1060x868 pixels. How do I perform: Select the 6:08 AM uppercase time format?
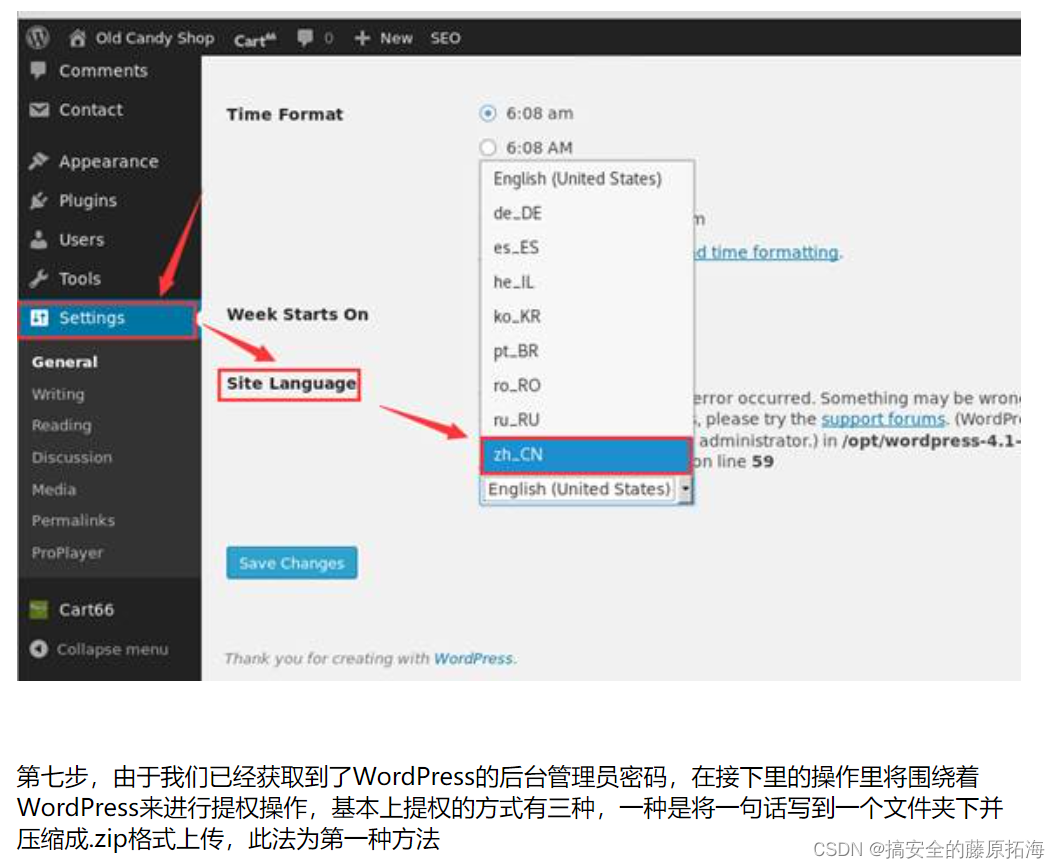coord(487,147)
